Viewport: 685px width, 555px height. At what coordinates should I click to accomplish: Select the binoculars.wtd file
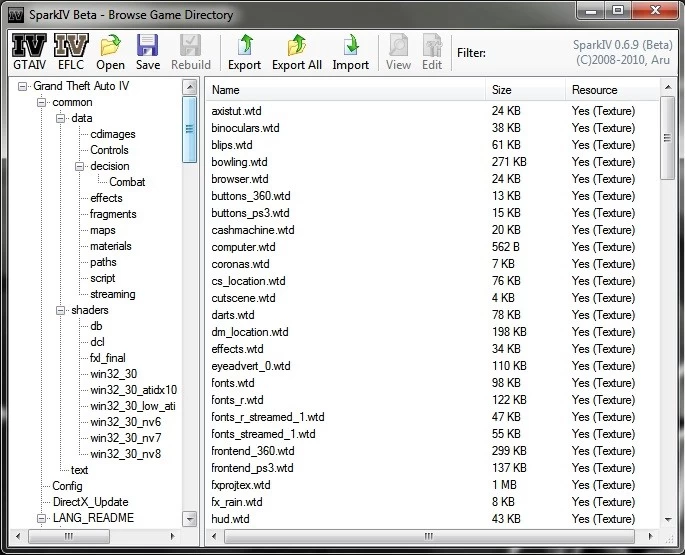coord(245,128)
